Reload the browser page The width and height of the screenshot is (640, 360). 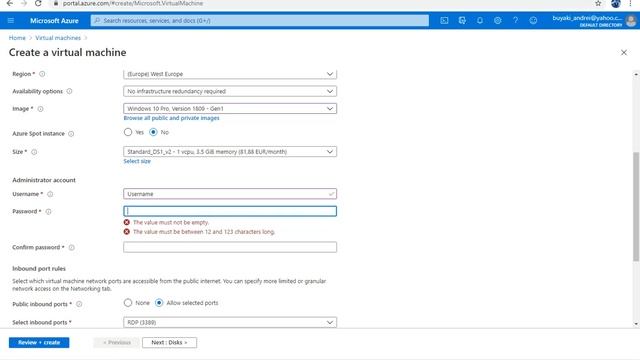(x=38, y=3)
